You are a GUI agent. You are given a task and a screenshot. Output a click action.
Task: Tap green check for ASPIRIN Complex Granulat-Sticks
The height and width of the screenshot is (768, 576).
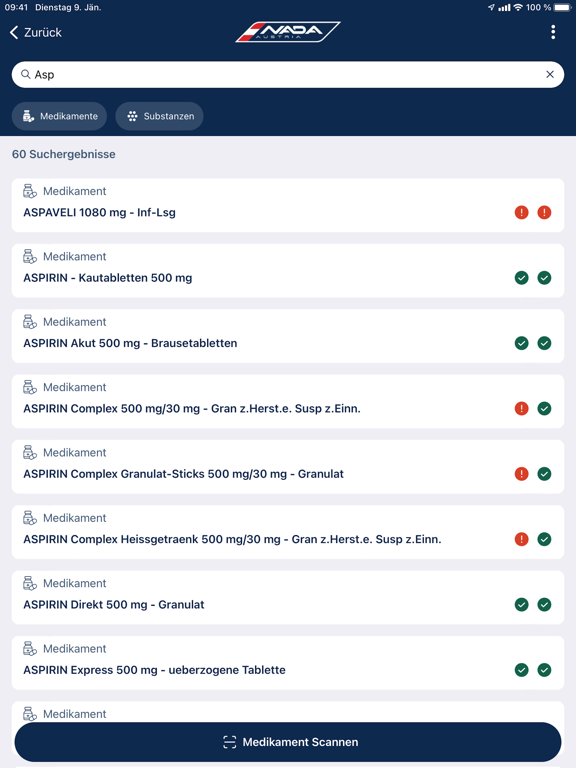[x=544, y=474]
